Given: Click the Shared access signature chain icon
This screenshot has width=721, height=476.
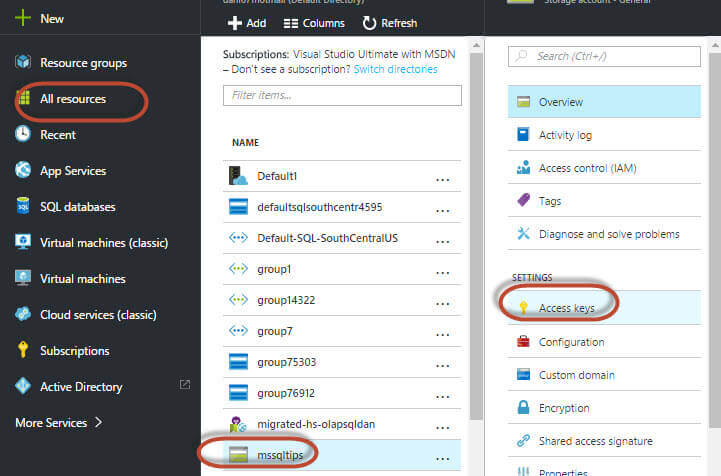Looking at the screenshot, I should click(x=523, y=441).
